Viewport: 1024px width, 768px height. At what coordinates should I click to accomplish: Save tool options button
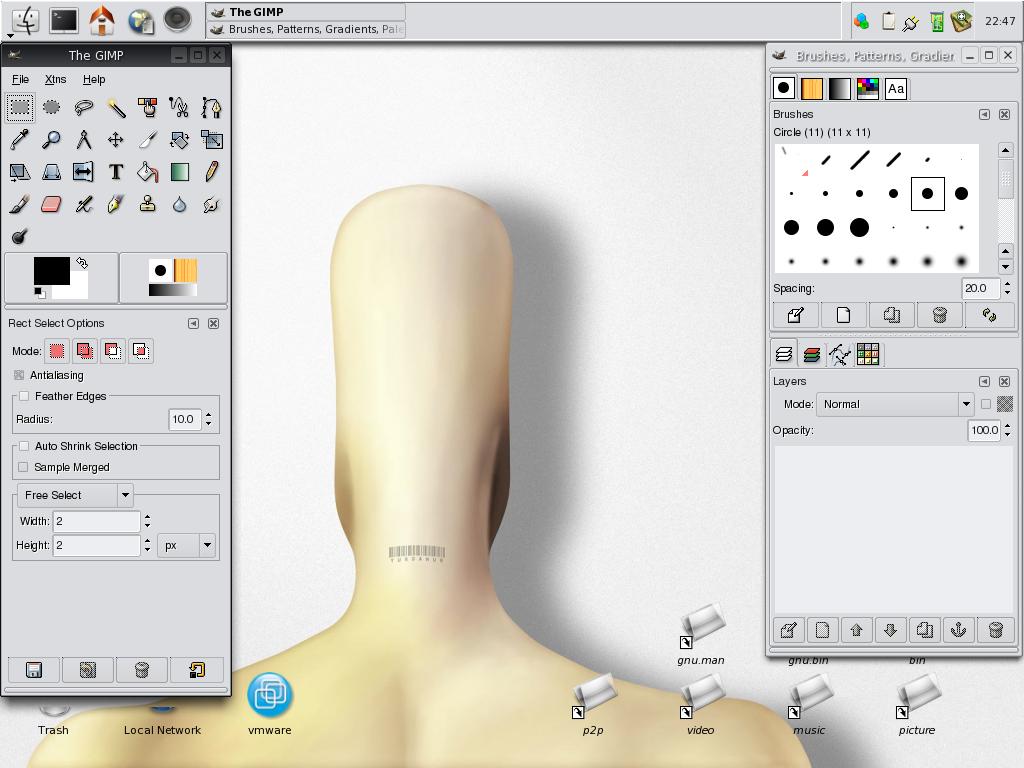34,670
